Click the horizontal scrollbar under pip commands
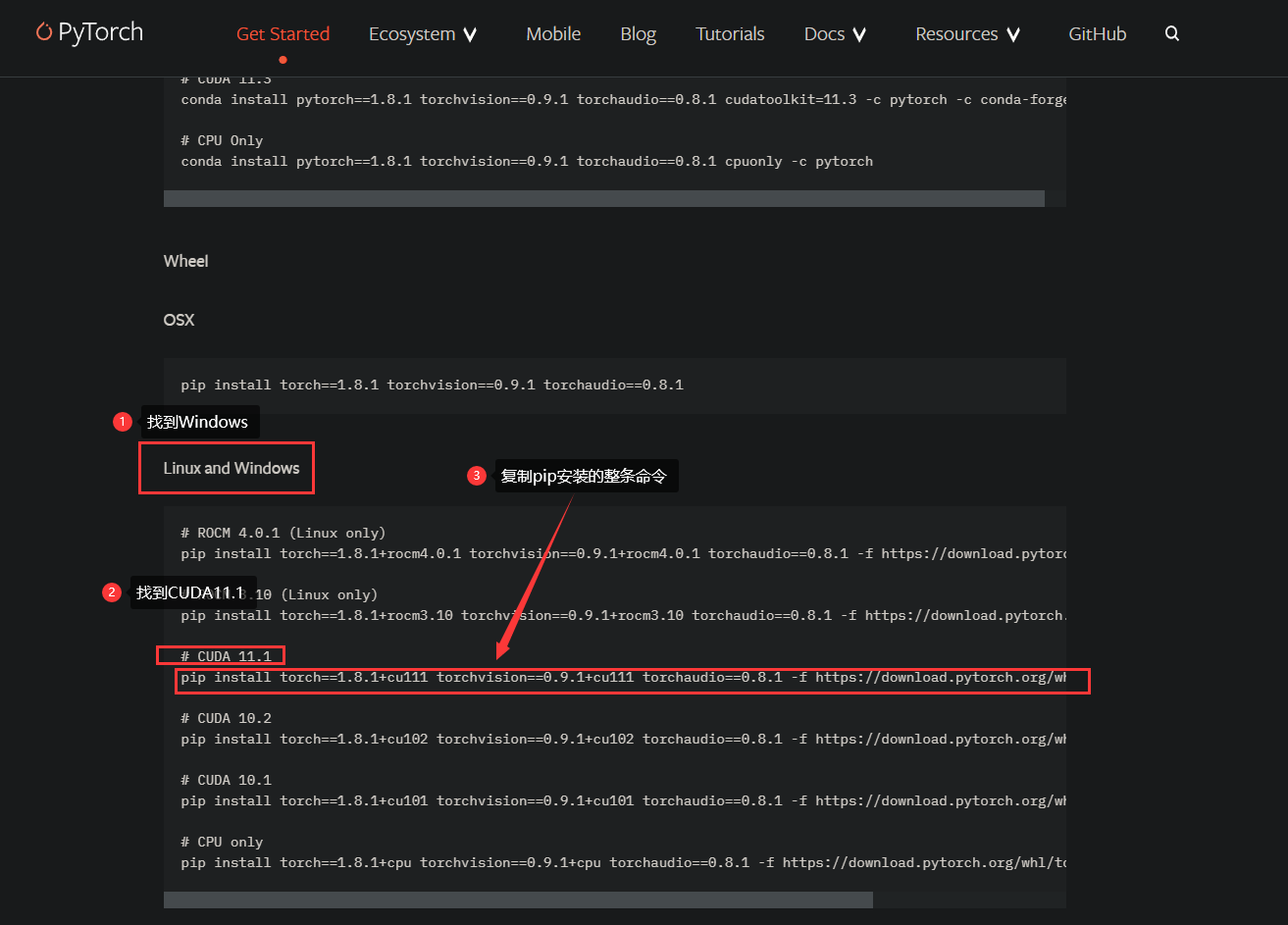 [x=518, y=899]
